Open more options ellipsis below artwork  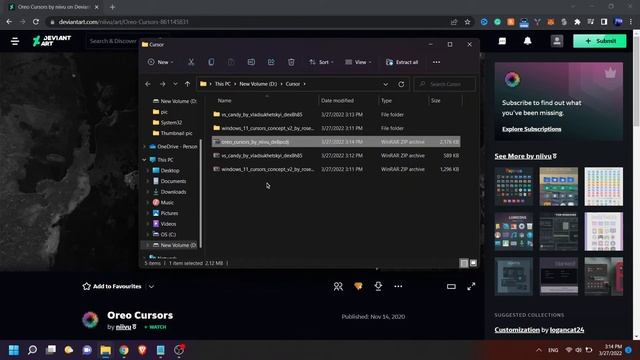[398, 287]
